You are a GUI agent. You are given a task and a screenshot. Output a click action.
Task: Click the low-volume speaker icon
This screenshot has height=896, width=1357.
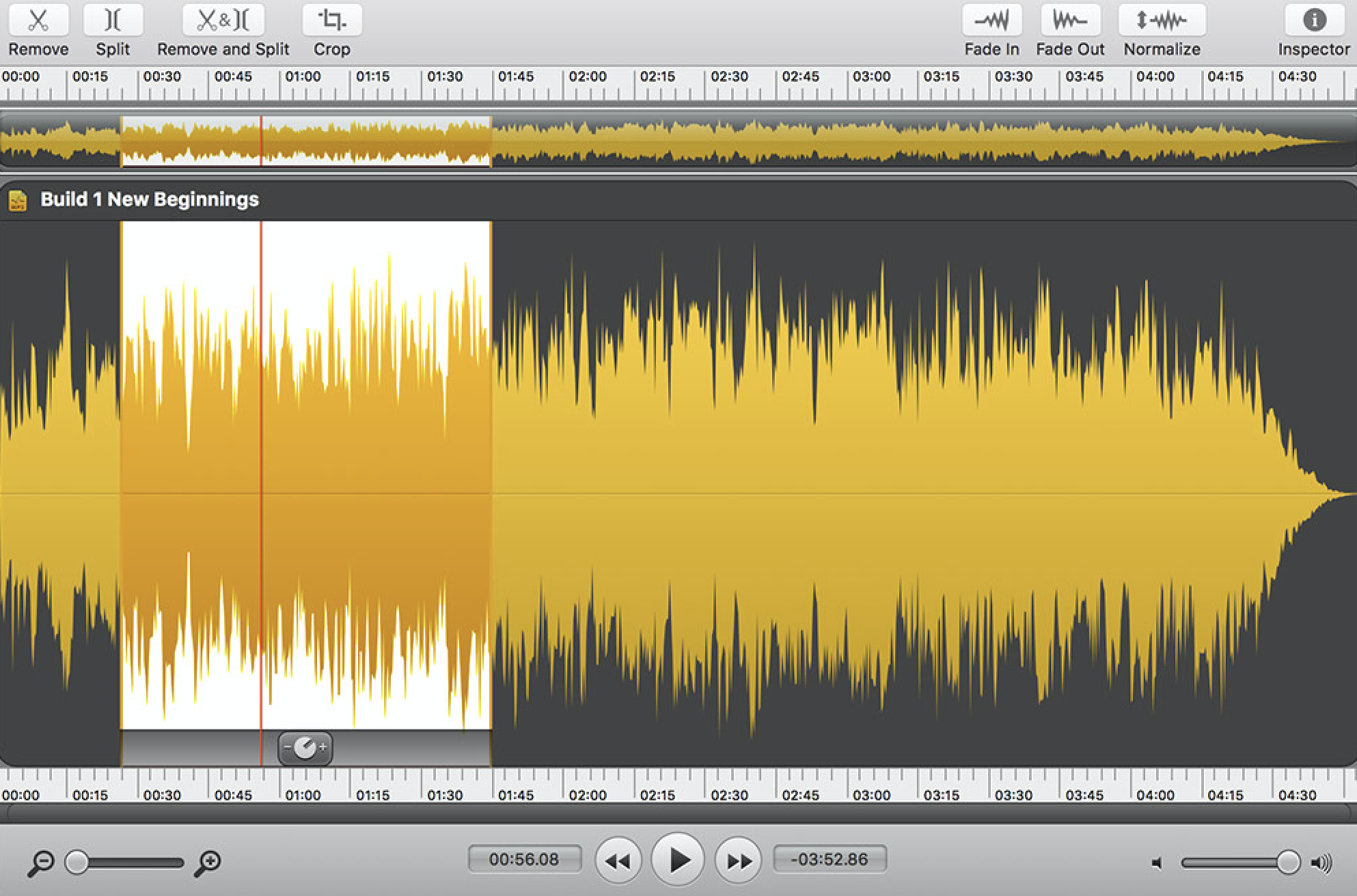click(1157, 864)
